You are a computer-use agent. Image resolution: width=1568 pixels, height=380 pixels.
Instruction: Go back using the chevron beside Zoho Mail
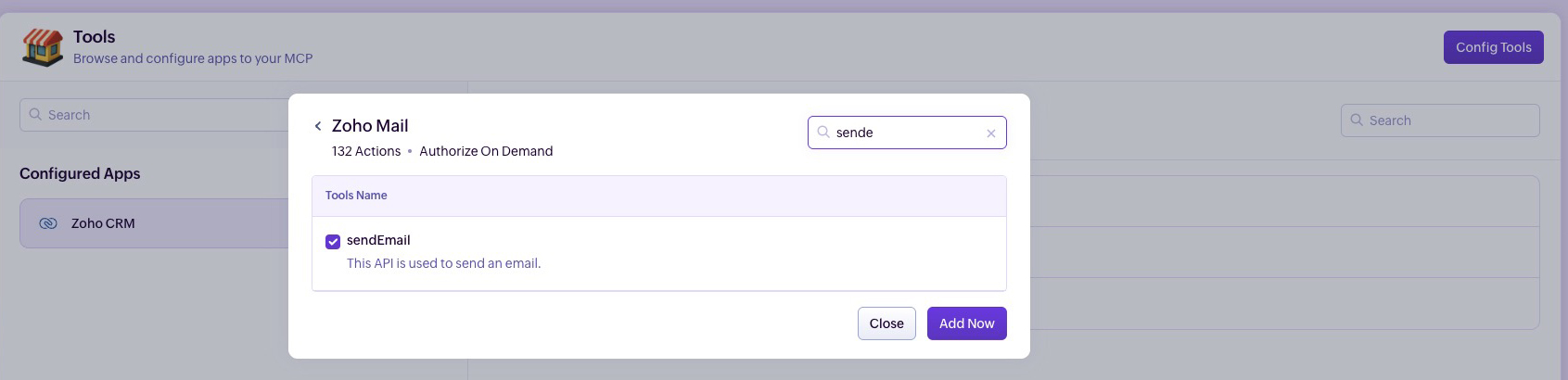[318, 126]
